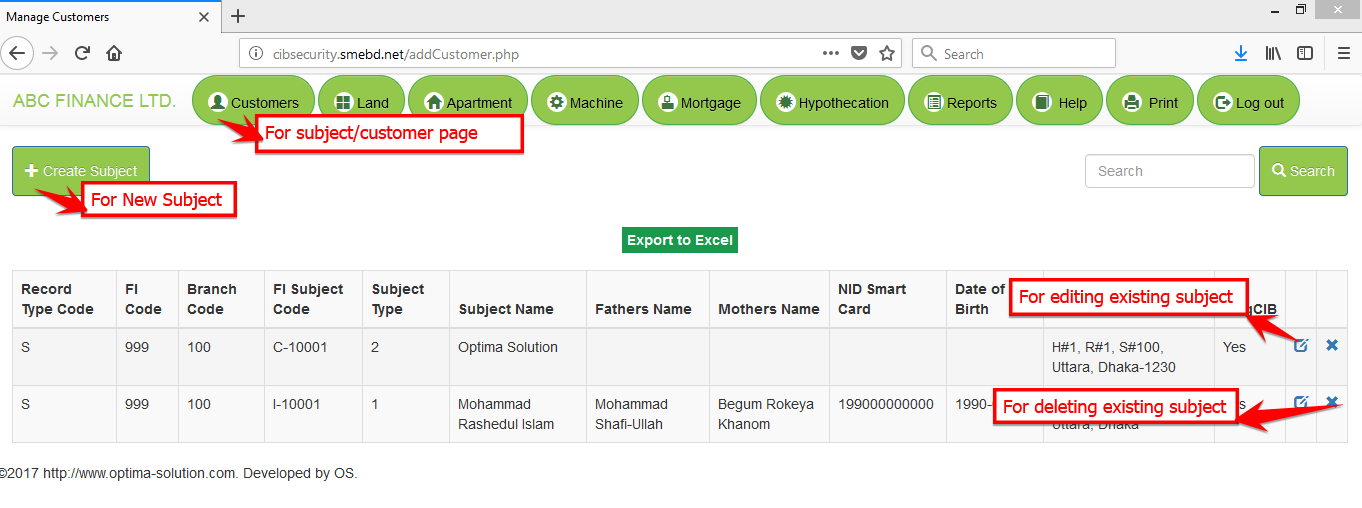Go to the browser home page
1362x508 pixels.
click(114, 54)
